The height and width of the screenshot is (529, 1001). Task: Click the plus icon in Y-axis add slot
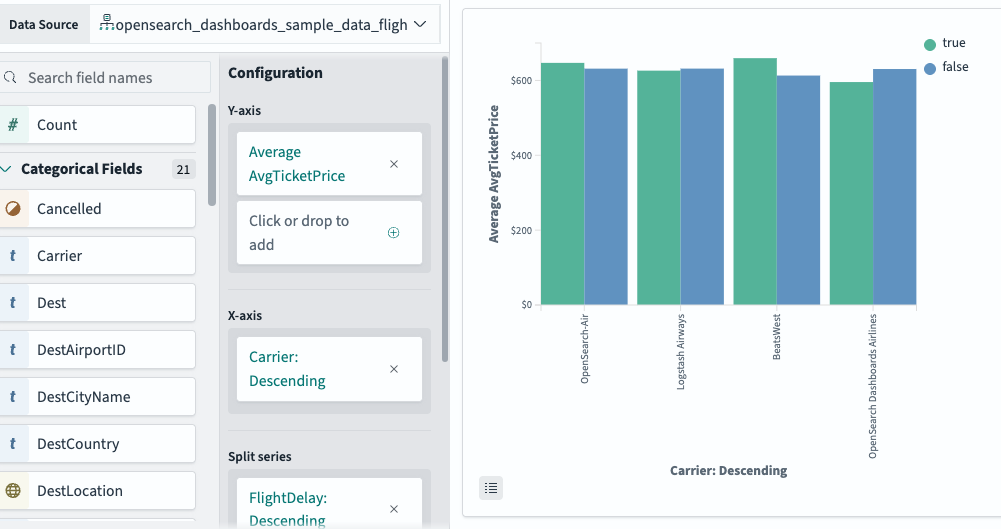click(394, 232)
